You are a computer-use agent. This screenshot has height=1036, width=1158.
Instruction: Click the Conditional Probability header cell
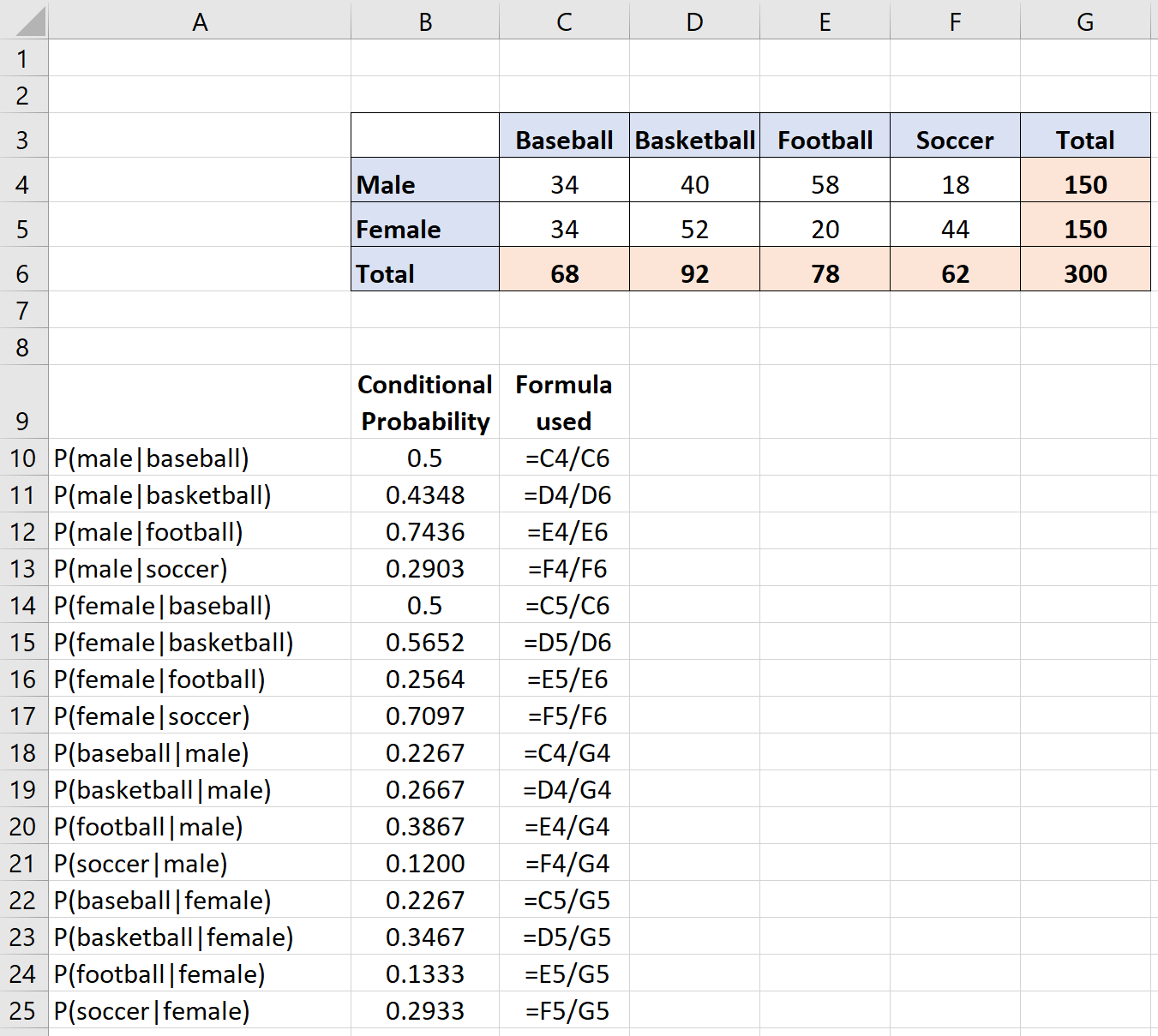tap(424, 402)
